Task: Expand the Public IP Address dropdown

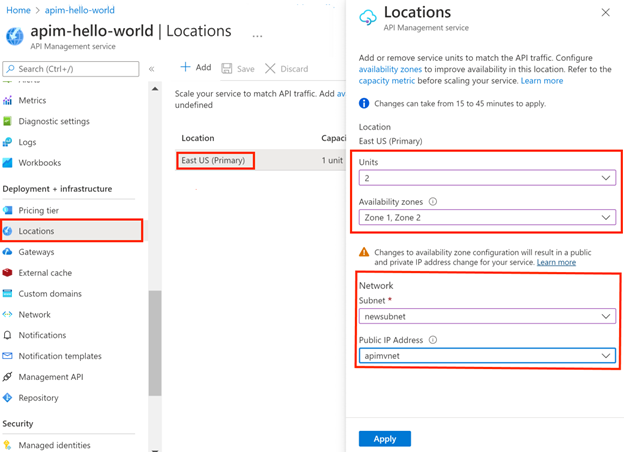Action: (x=486, y=355)
